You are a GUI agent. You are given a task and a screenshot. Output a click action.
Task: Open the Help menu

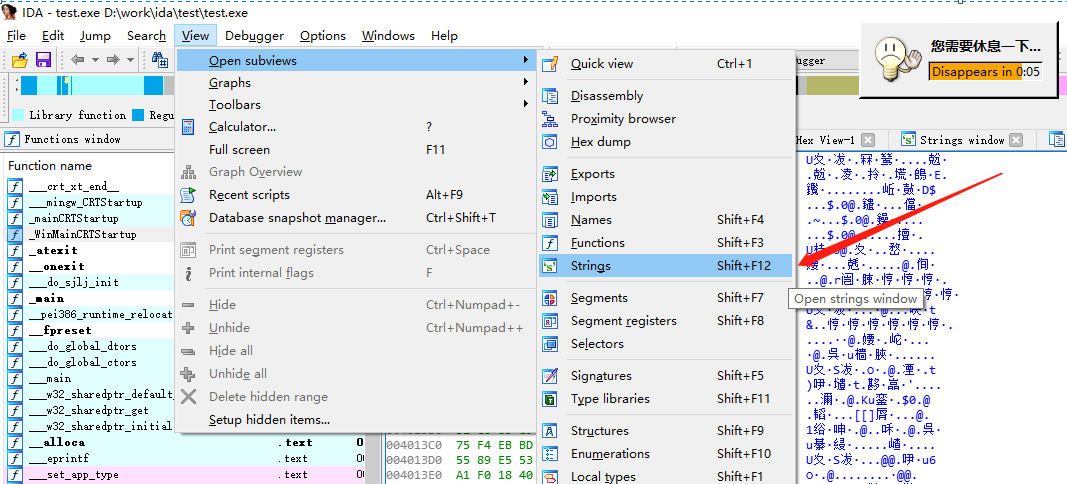coord(444,35)
